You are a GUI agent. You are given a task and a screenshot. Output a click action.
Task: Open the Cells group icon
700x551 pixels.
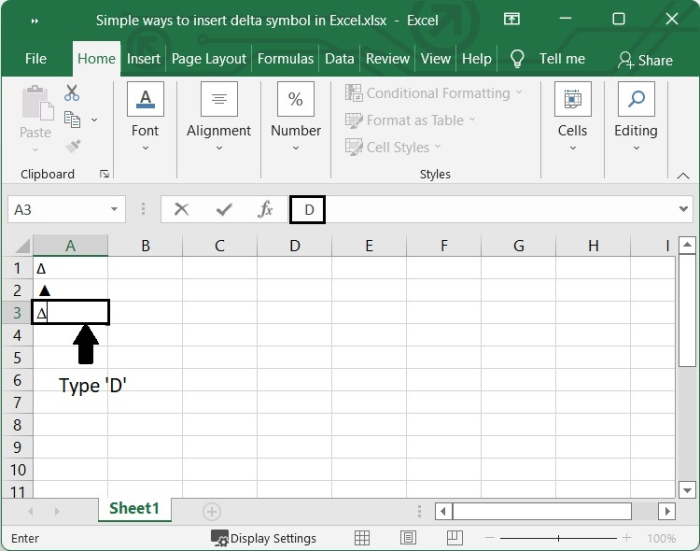point(573,99)
